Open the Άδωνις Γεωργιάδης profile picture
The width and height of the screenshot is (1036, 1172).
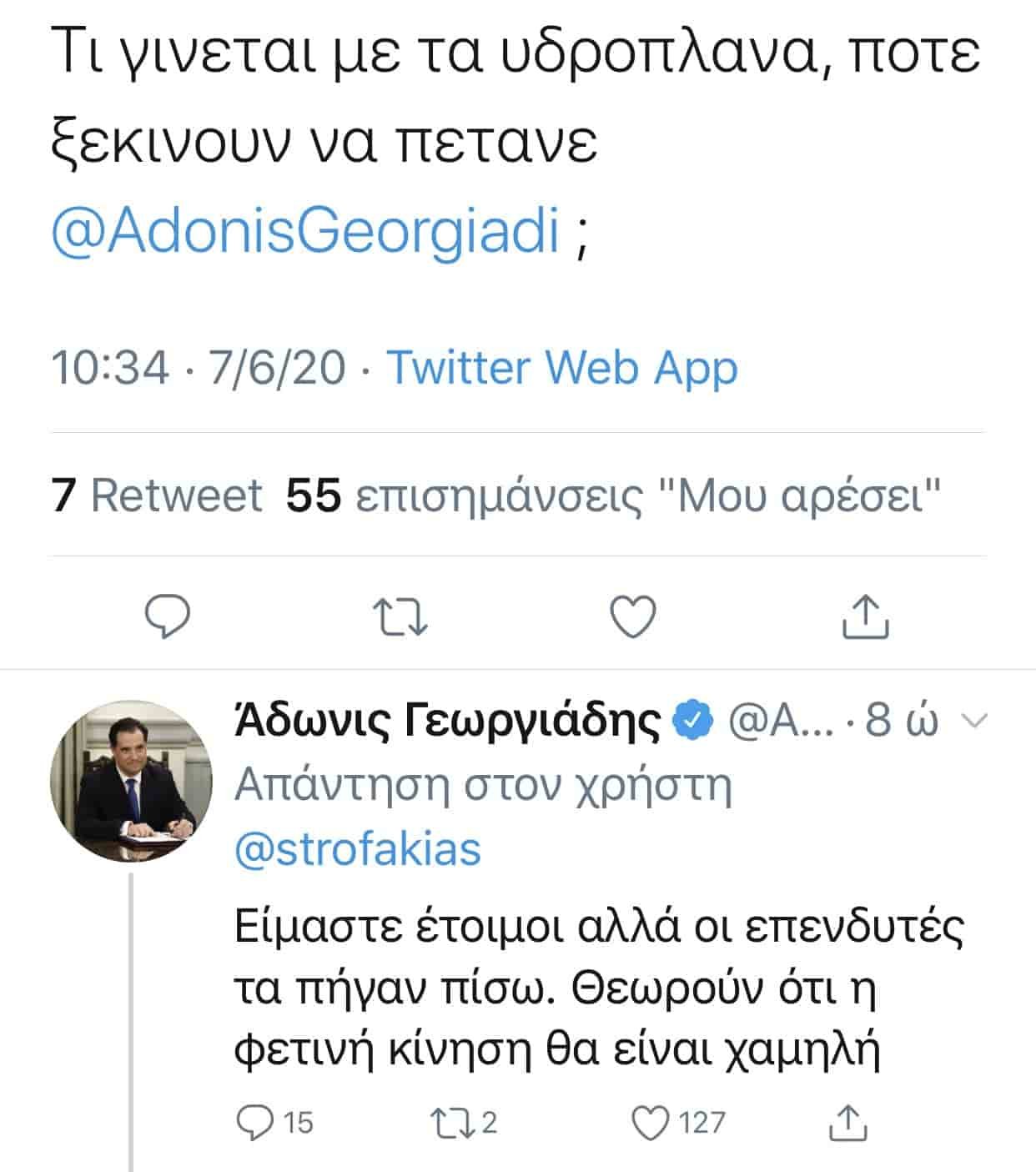pyautogui.click(x=132, y=781)
